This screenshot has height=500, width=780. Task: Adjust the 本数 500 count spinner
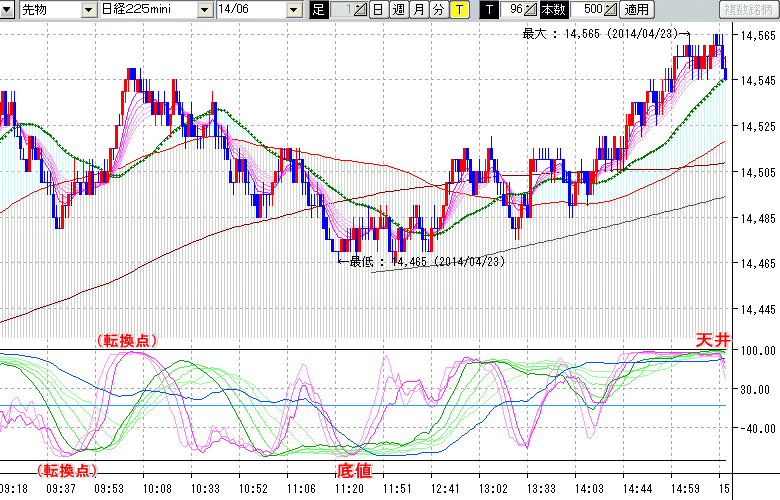(611, 10)
